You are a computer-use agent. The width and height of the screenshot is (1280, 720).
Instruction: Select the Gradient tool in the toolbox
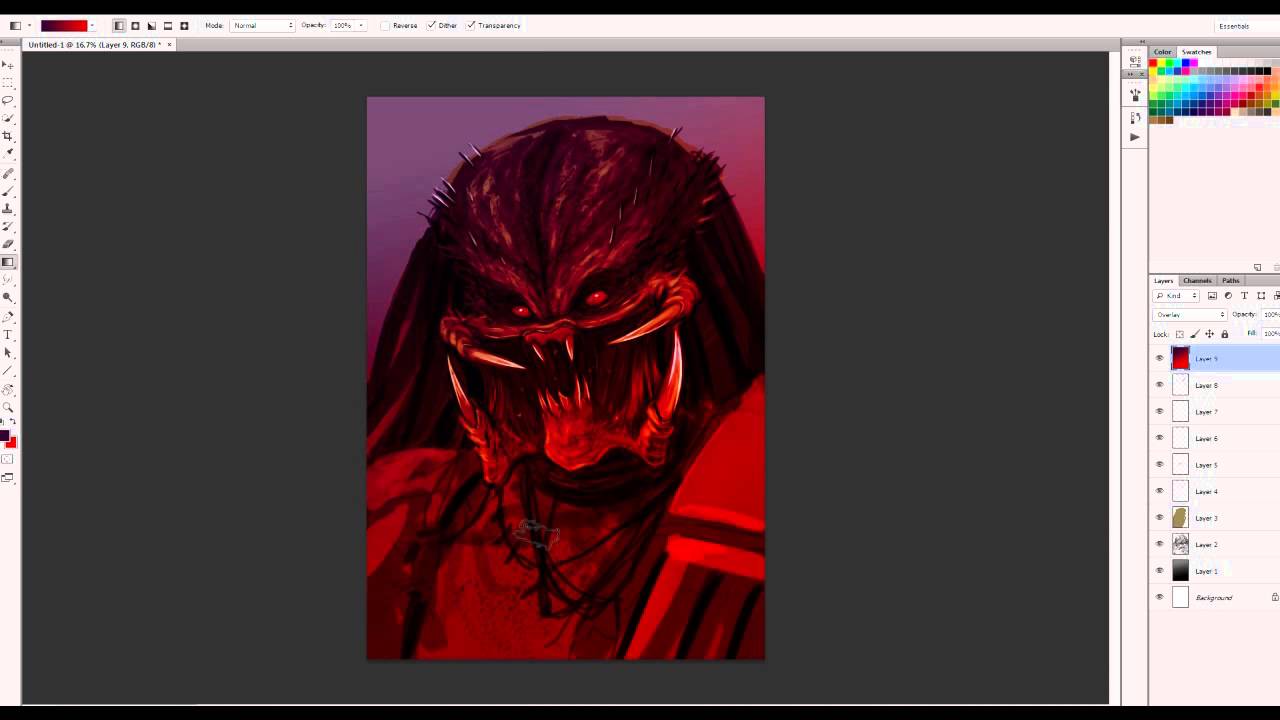coord(7,262)
